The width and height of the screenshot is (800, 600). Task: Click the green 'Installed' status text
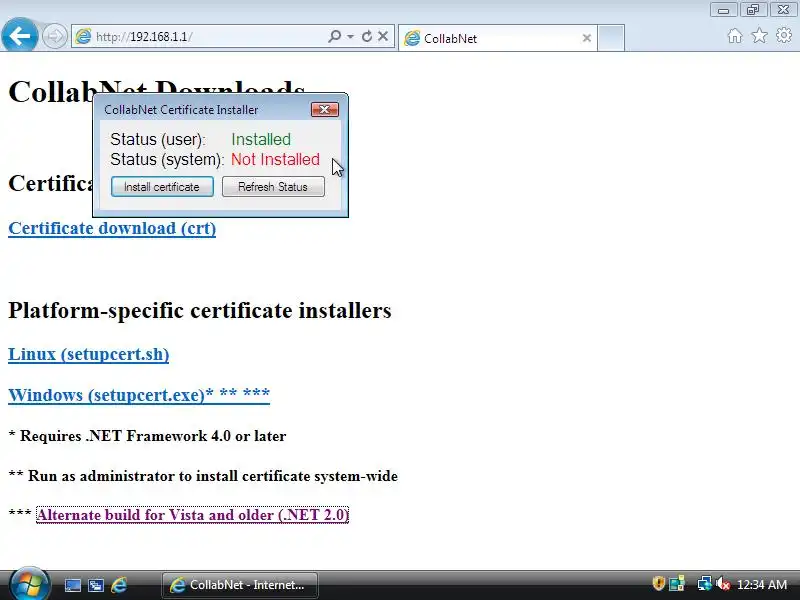261,139
